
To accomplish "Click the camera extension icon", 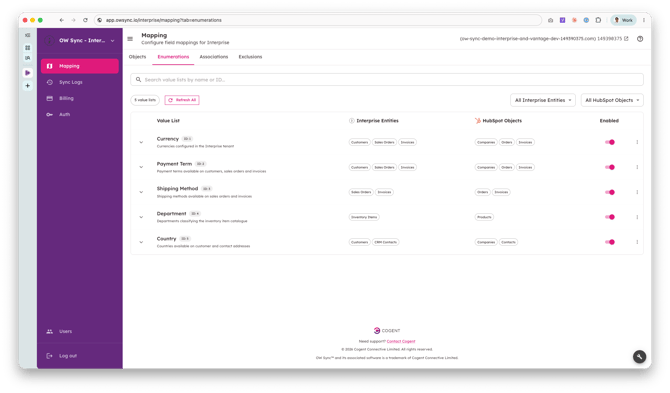I will [x=550, y=20].
